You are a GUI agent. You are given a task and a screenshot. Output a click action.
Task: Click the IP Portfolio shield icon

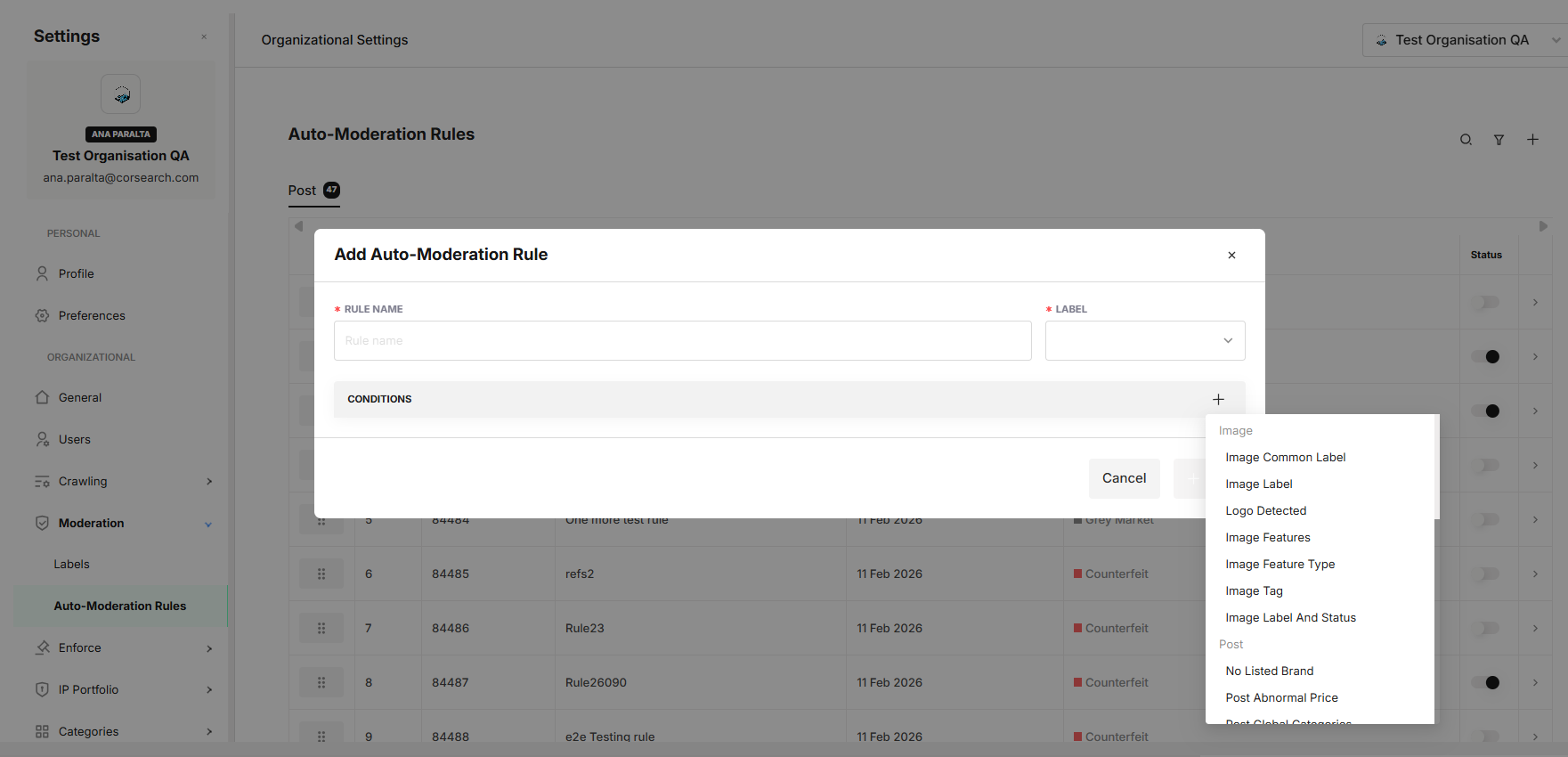point(42,689)
